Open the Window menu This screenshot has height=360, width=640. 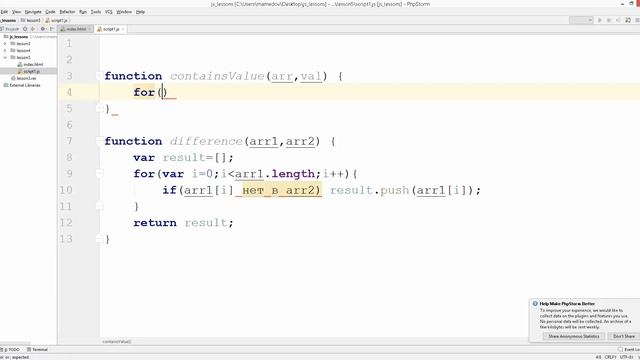124,12
